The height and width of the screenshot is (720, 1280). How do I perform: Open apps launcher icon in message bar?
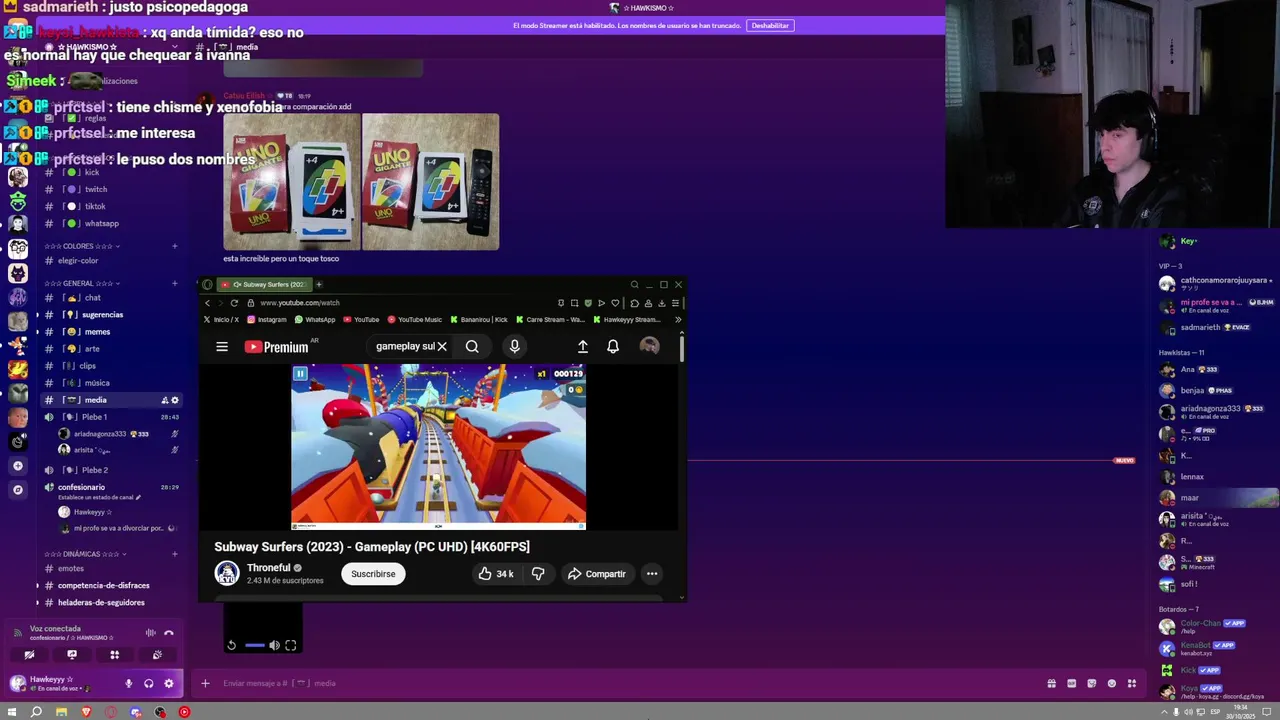coord(1132,683)
